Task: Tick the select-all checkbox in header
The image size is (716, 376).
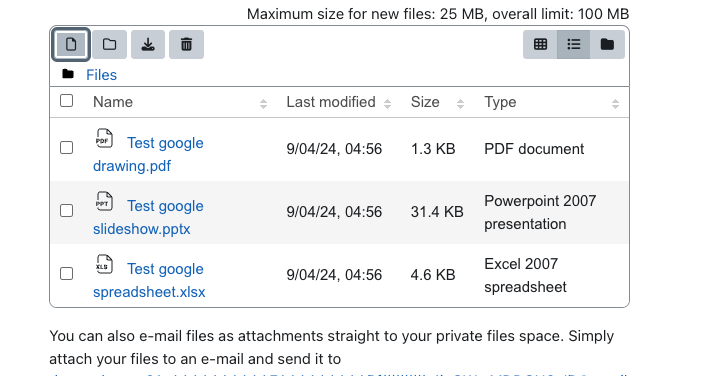Action: point(67,101)
